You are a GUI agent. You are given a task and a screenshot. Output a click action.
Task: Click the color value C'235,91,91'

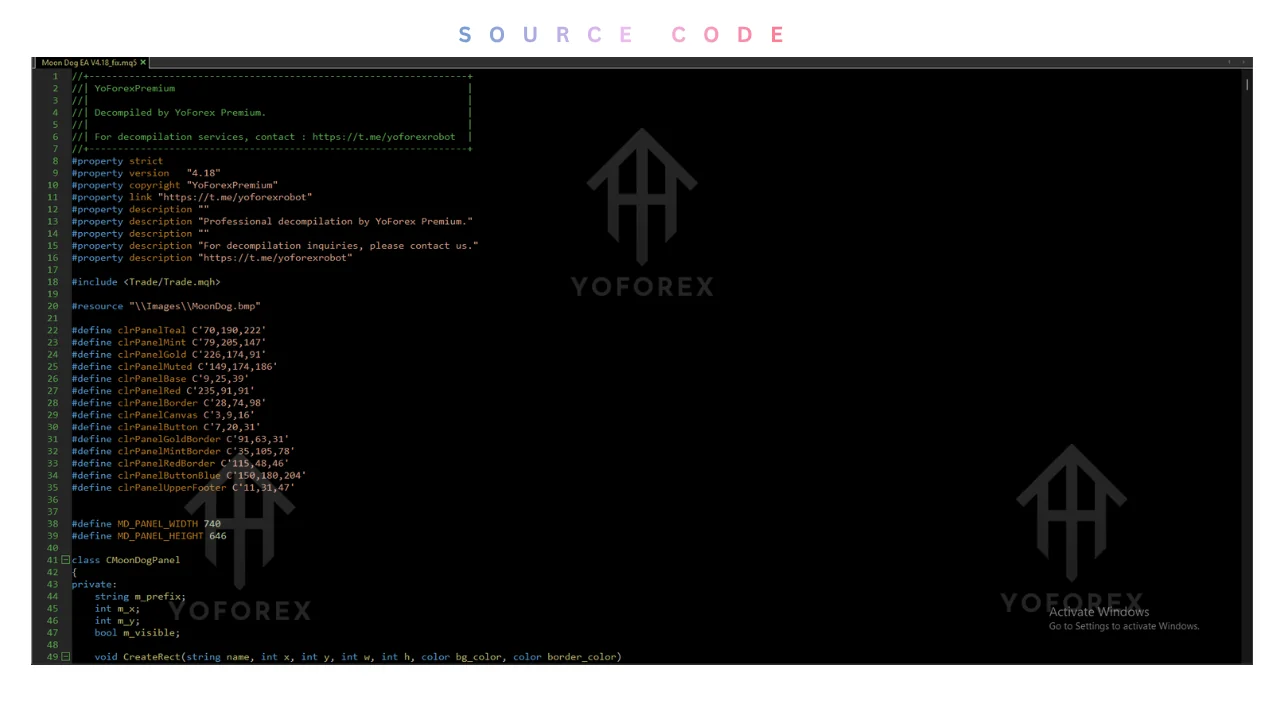click(220, 391)
